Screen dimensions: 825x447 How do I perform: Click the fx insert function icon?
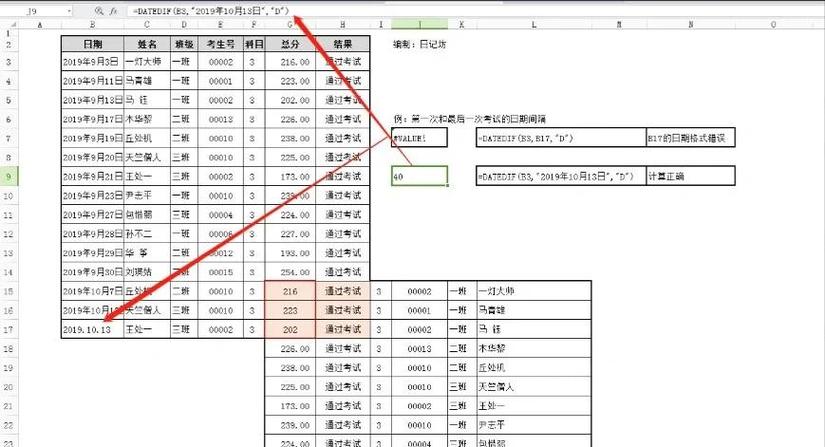click(x=114, y=10)
